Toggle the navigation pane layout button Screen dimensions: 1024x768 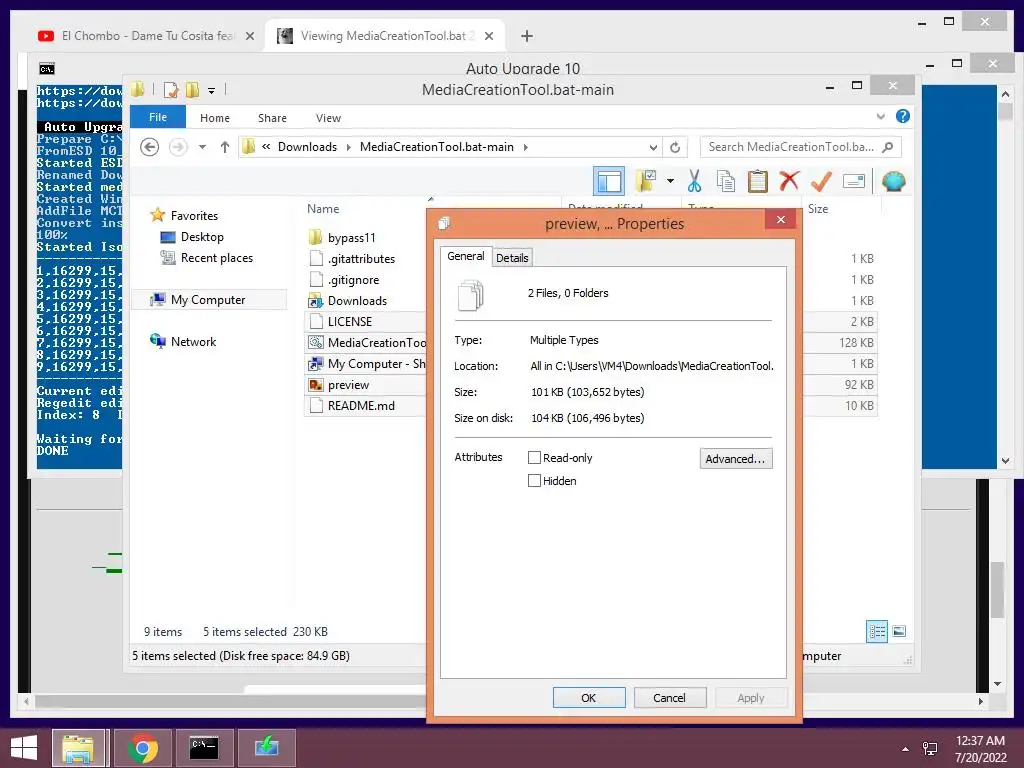[609, 181]
